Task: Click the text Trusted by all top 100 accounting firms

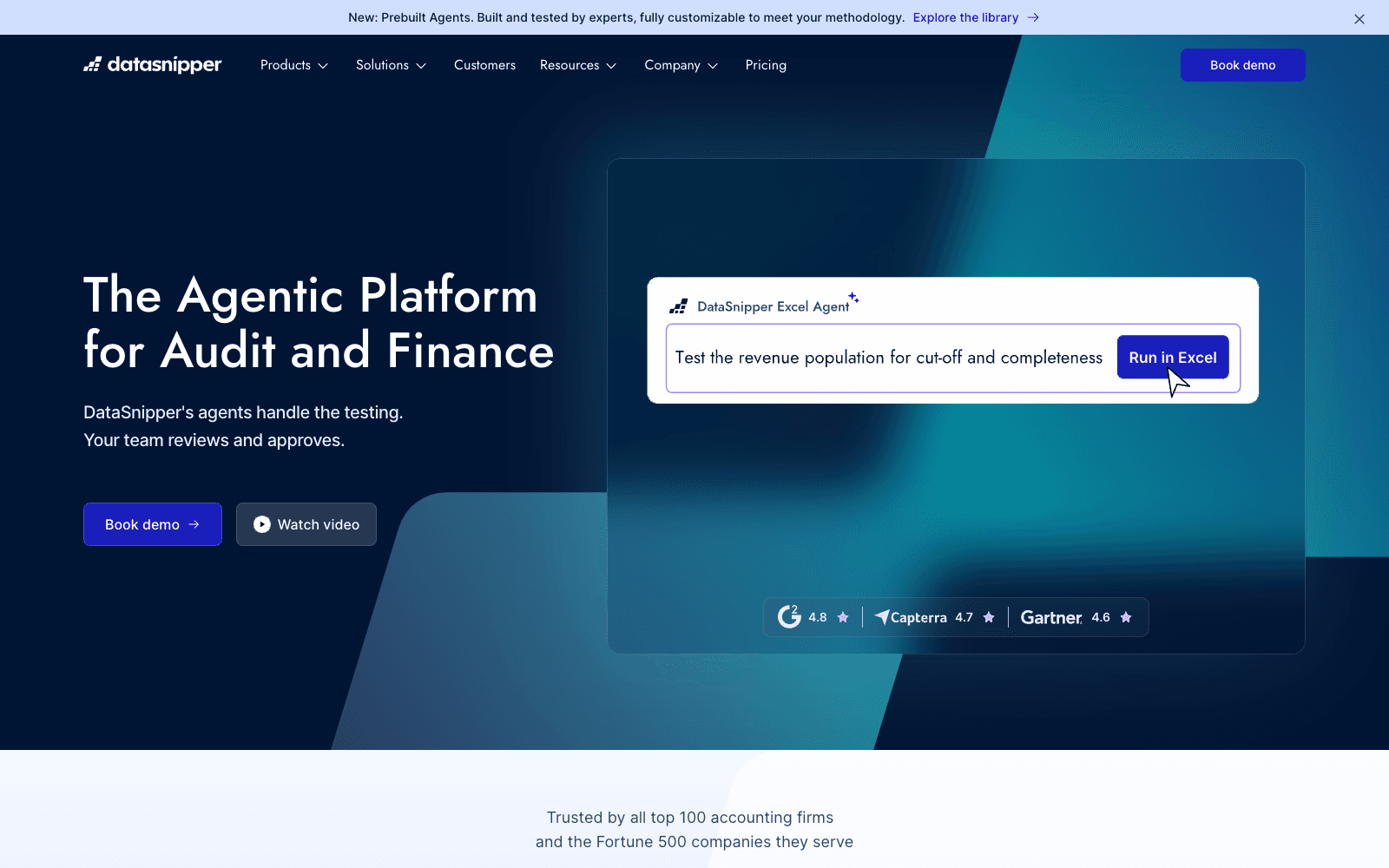Action: coord(690,817)
